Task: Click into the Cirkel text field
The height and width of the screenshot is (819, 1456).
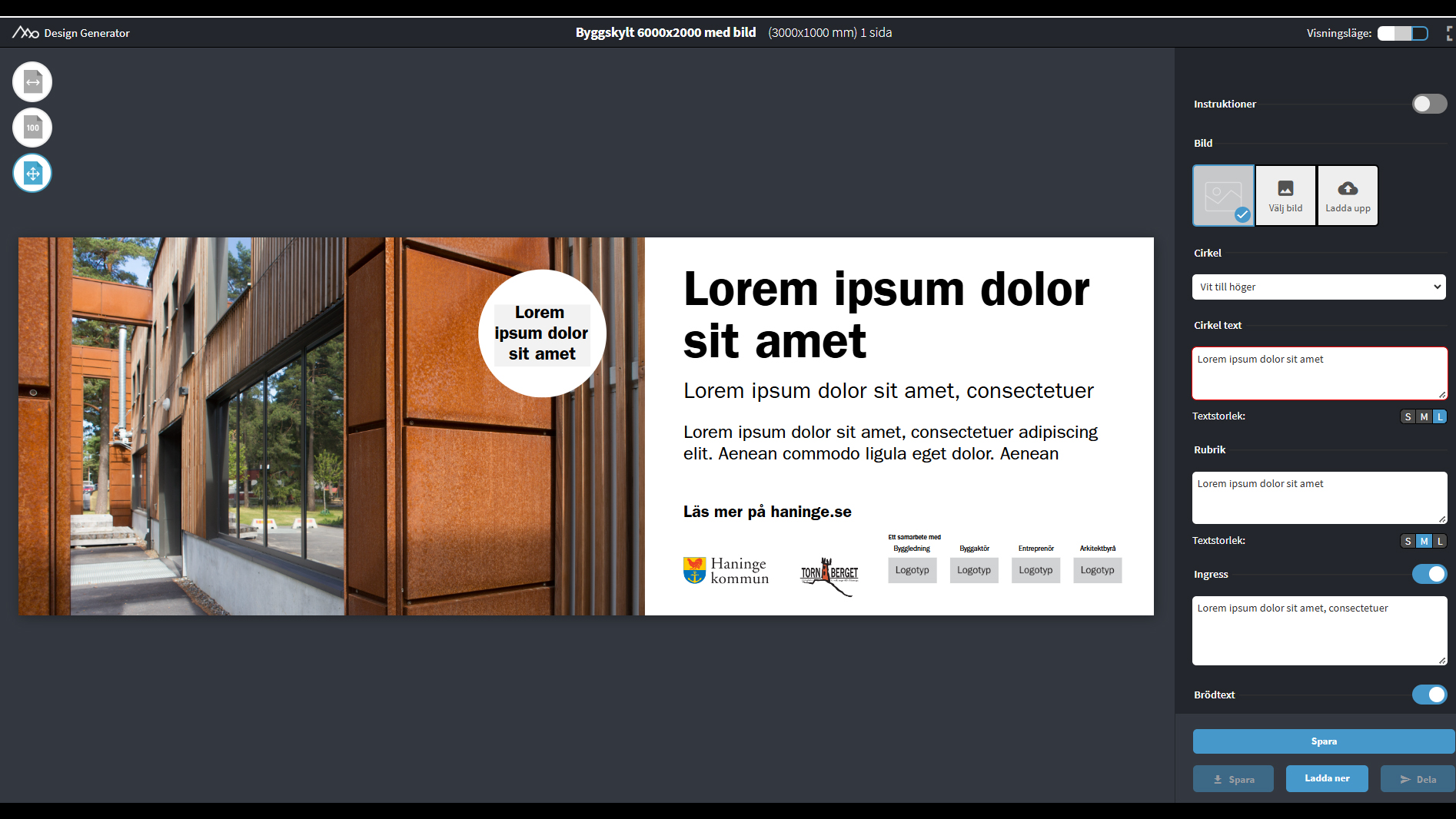Action: (x=1318, y=373)
